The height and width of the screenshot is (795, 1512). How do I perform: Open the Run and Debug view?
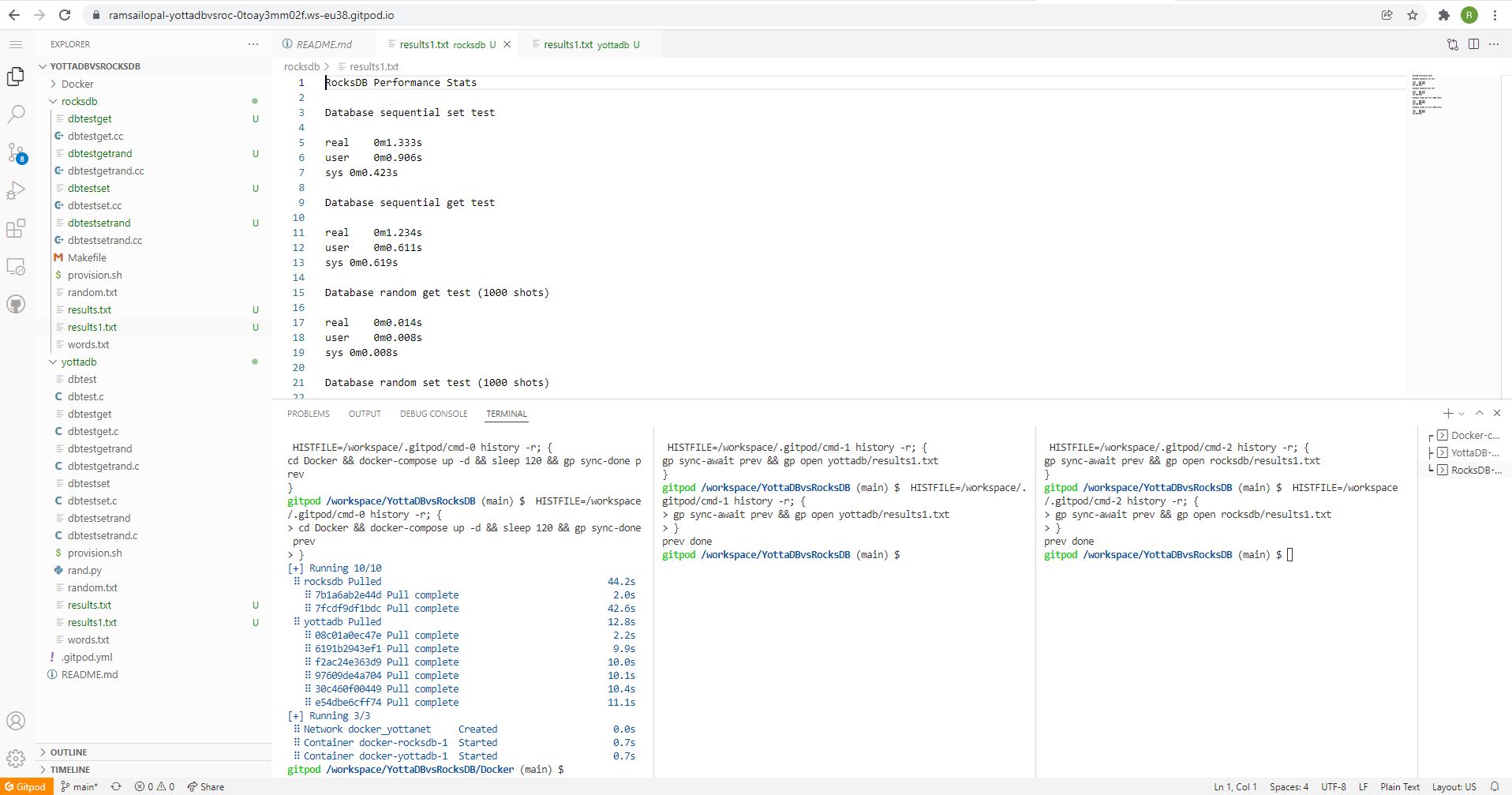point(16,190)
